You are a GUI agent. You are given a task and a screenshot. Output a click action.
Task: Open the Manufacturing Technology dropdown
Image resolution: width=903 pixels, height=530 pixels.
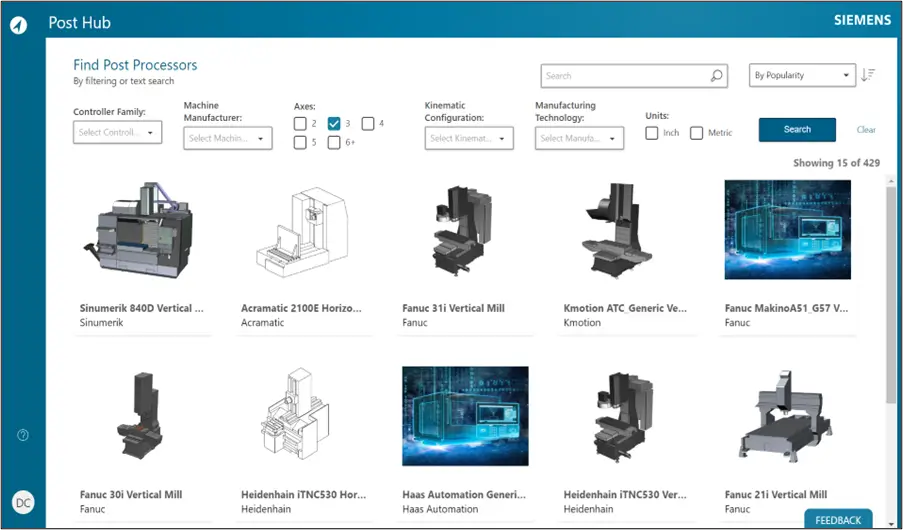(579, 138)
